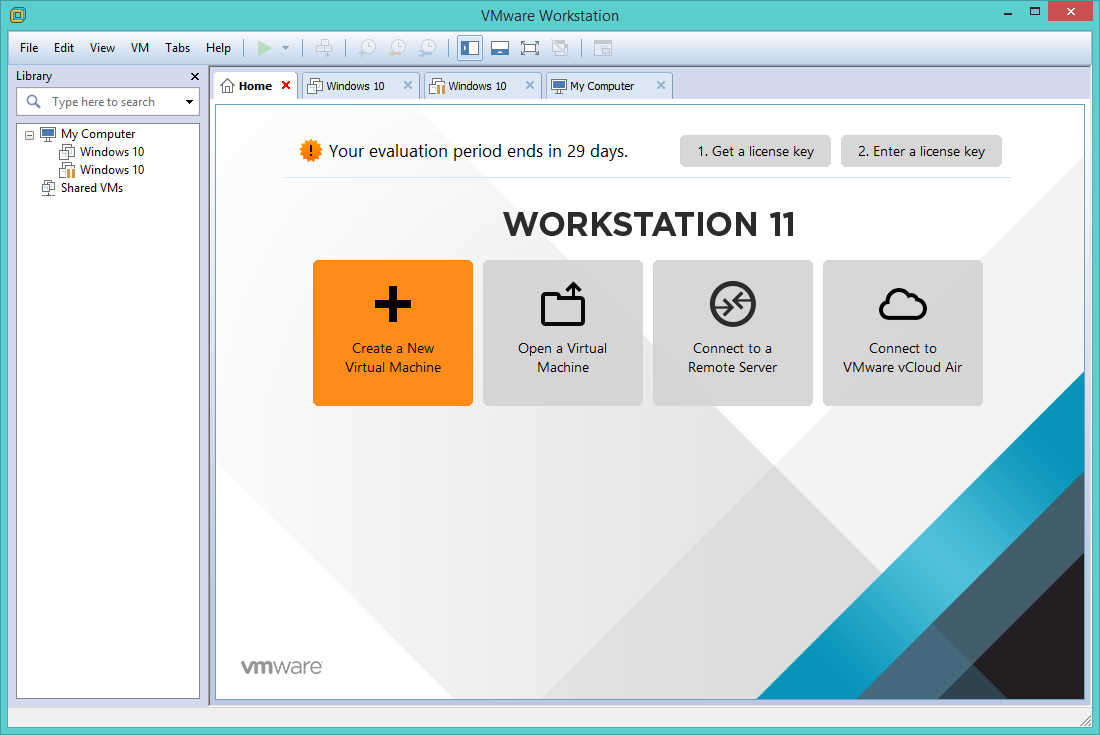This screenshot has height=735, width=1100.
Task: Open the File menu
Action: coord(29,48)
